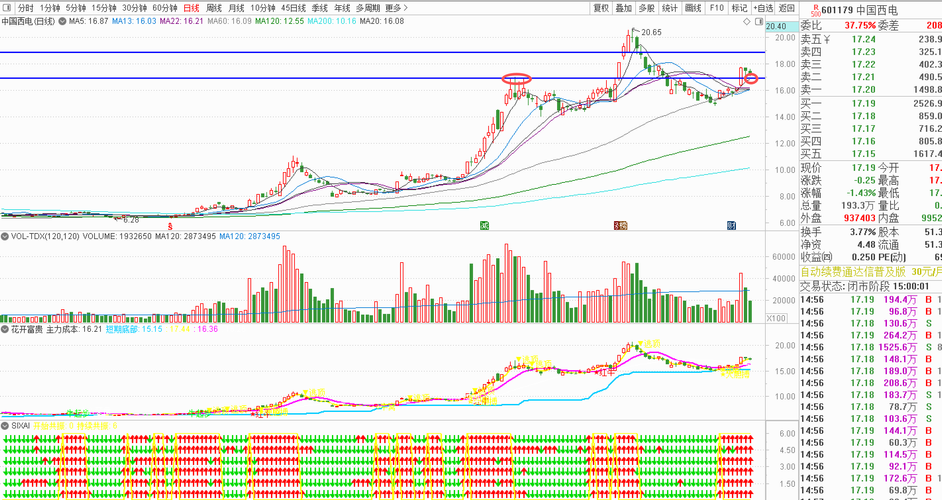Select the 60分钟 period tab
The width and height of the screenshot is (942, 500).
[x=165, y=8]
